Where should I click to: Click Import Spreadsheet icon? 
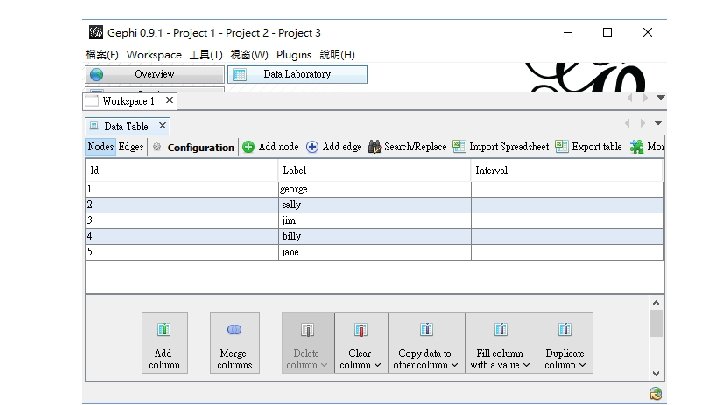coord(459,146)
